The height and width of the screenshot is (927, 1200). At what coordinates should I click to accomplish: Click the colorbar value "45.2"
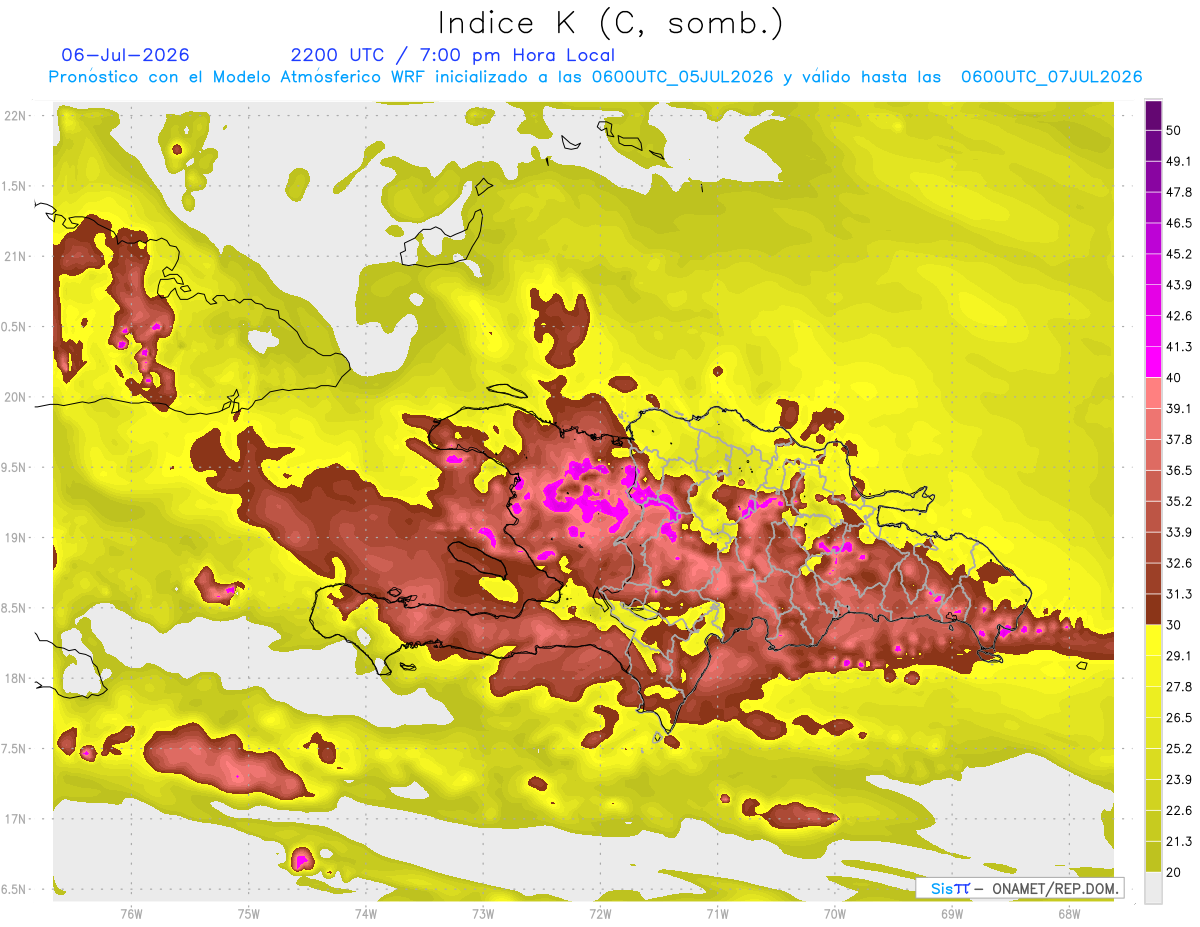pos(1180,254)
